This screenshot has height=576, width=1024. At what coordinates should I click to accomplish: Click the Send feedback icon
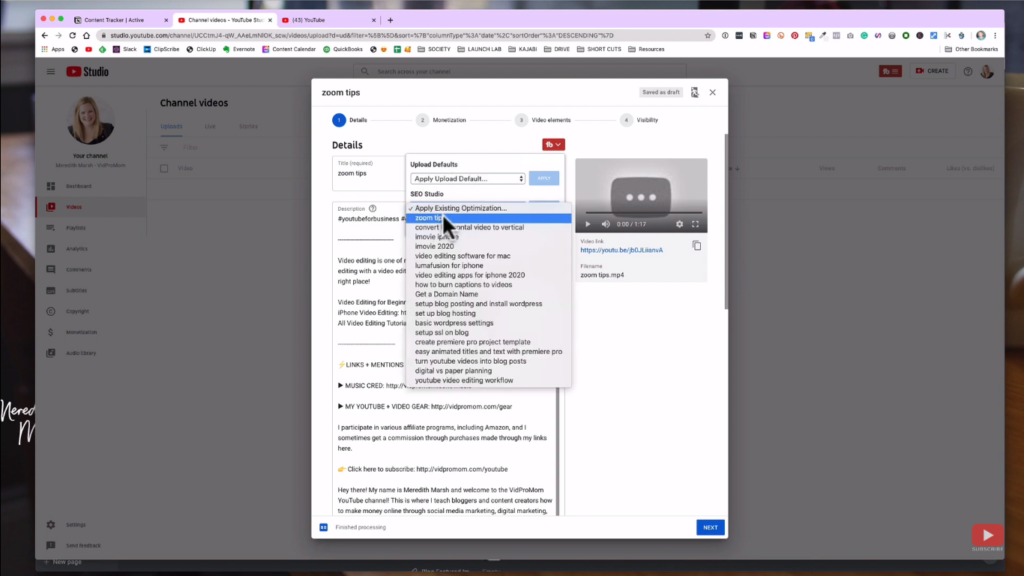[51, 545]
